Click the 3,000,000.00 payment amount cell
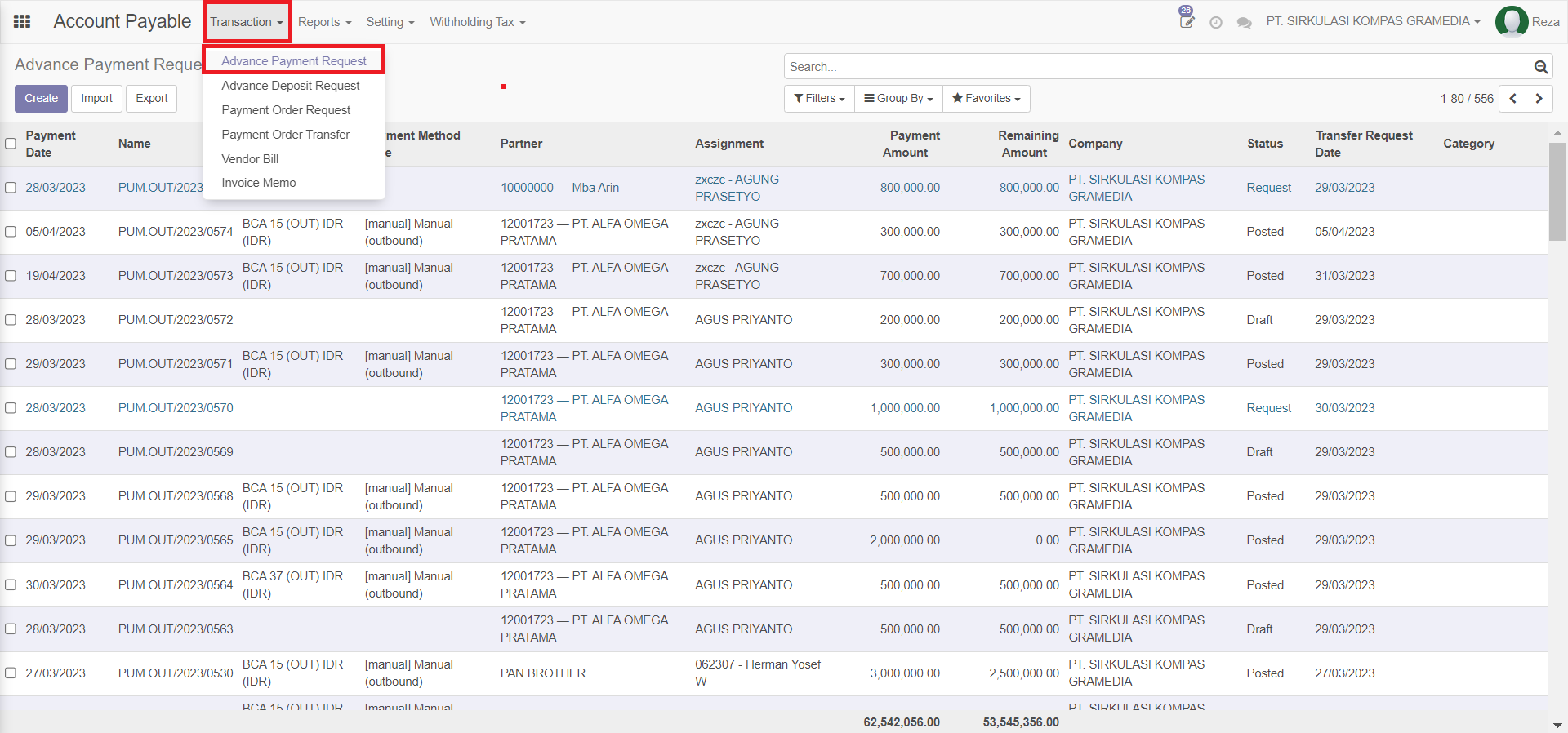The height and width of the screenshot is (733, 1568). [905, 673]
